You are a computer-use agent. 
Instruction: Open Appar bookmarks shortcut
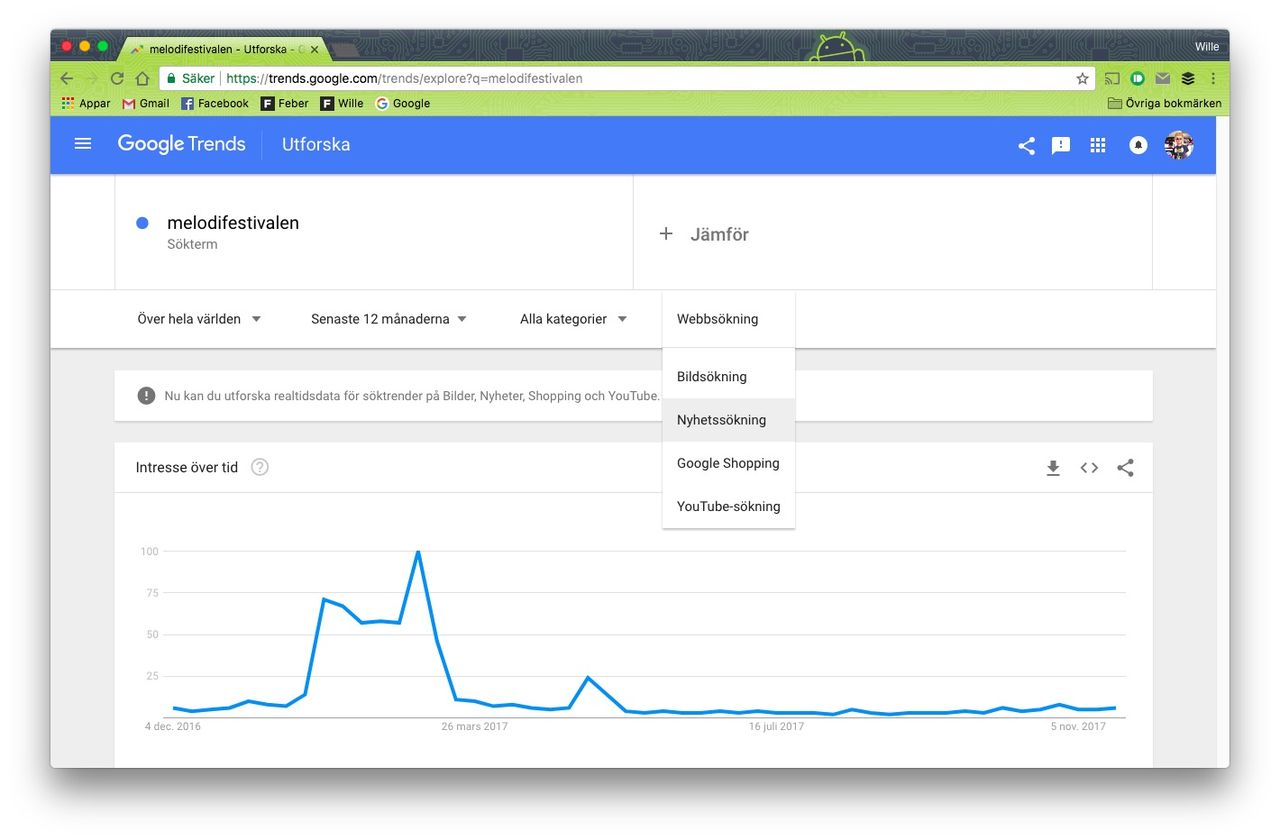pyautogui.click(x=86, y=103)
